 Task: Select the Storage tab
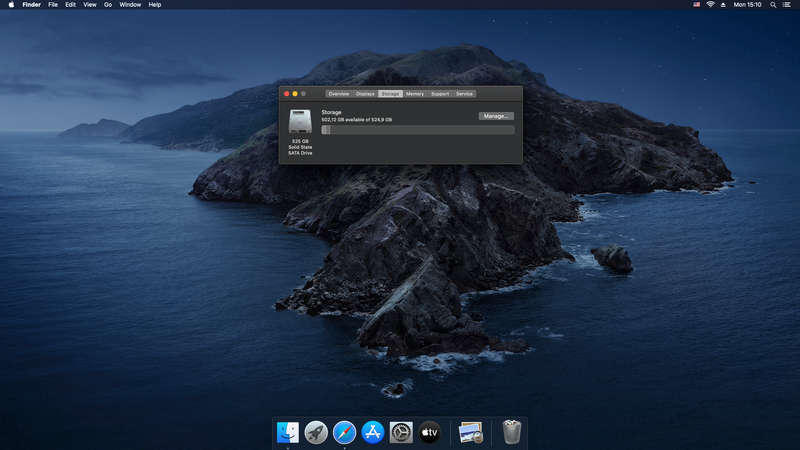(390, 94)
